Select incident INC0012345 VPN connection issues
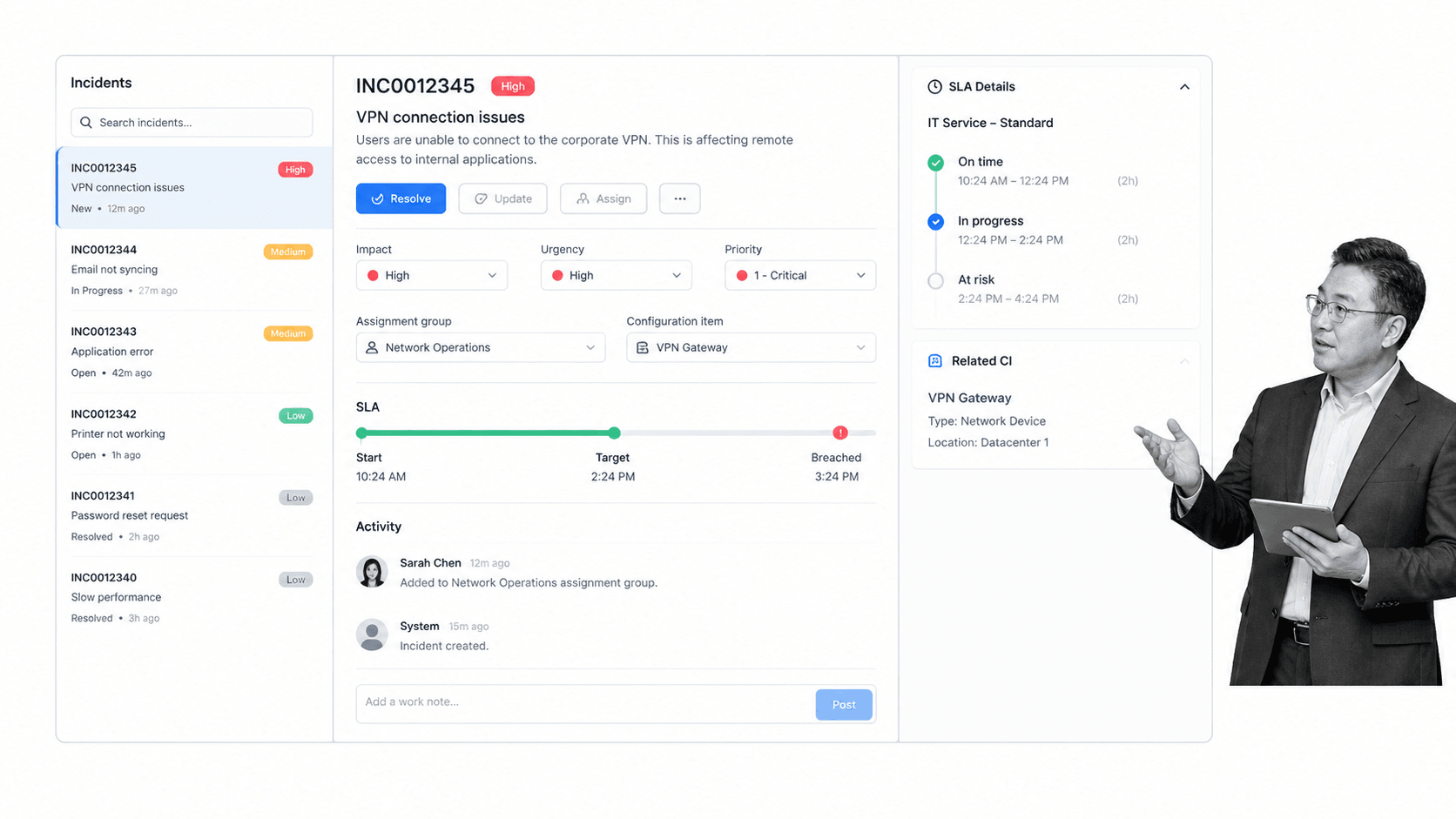This screenshot has height=819, width=1456. tap(194, 187)
